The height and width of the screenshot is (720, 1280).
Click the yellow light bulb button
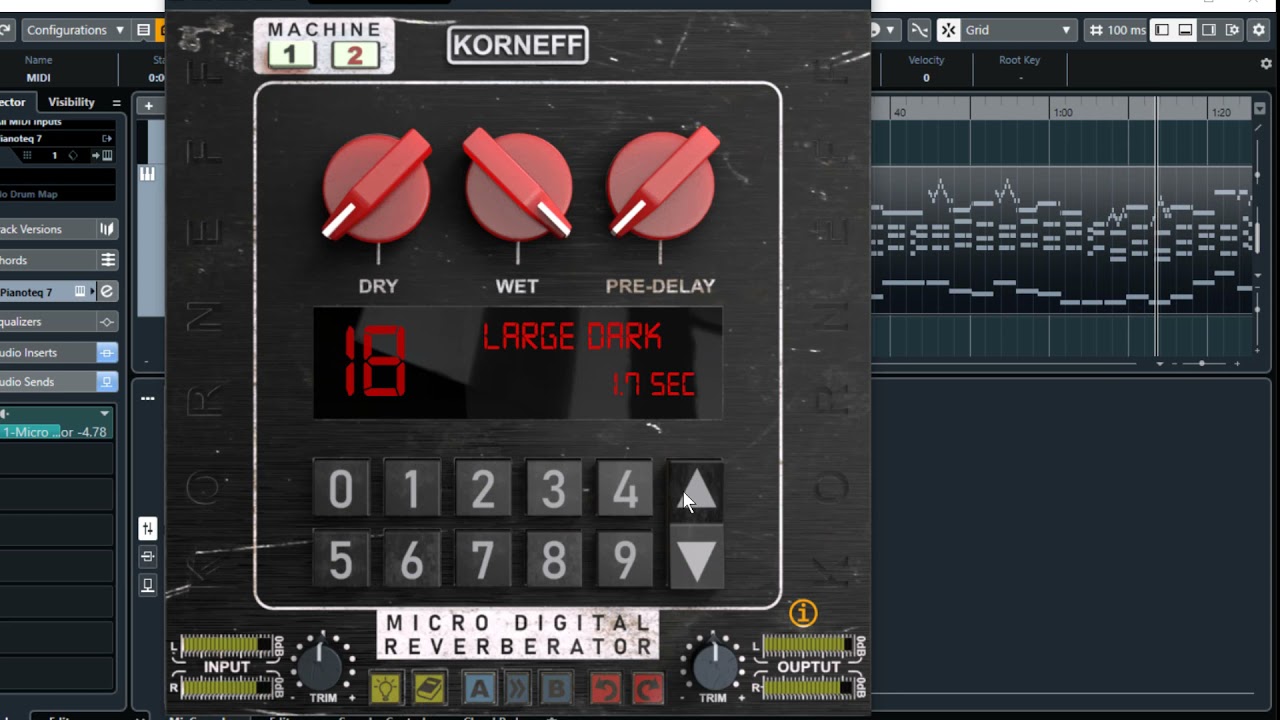[385, 688]
